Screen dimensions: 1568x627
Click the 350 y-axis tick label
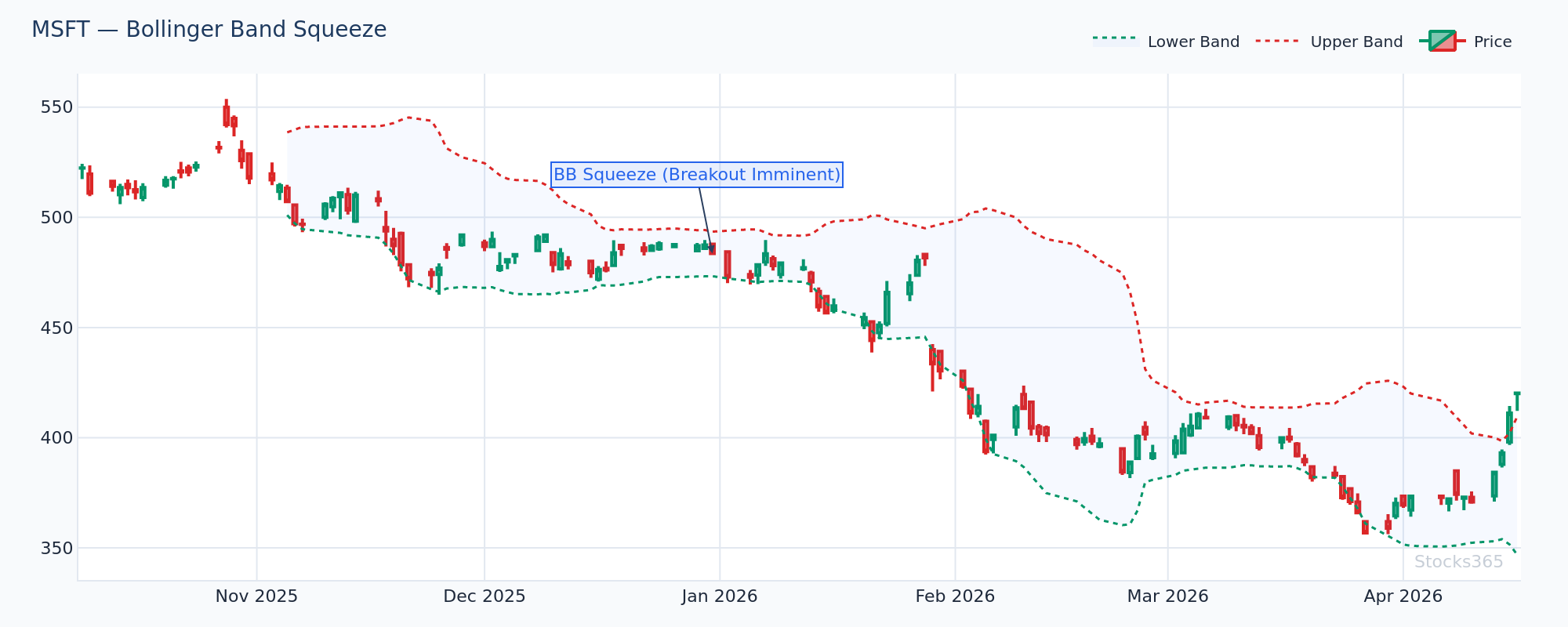point(56,548)
